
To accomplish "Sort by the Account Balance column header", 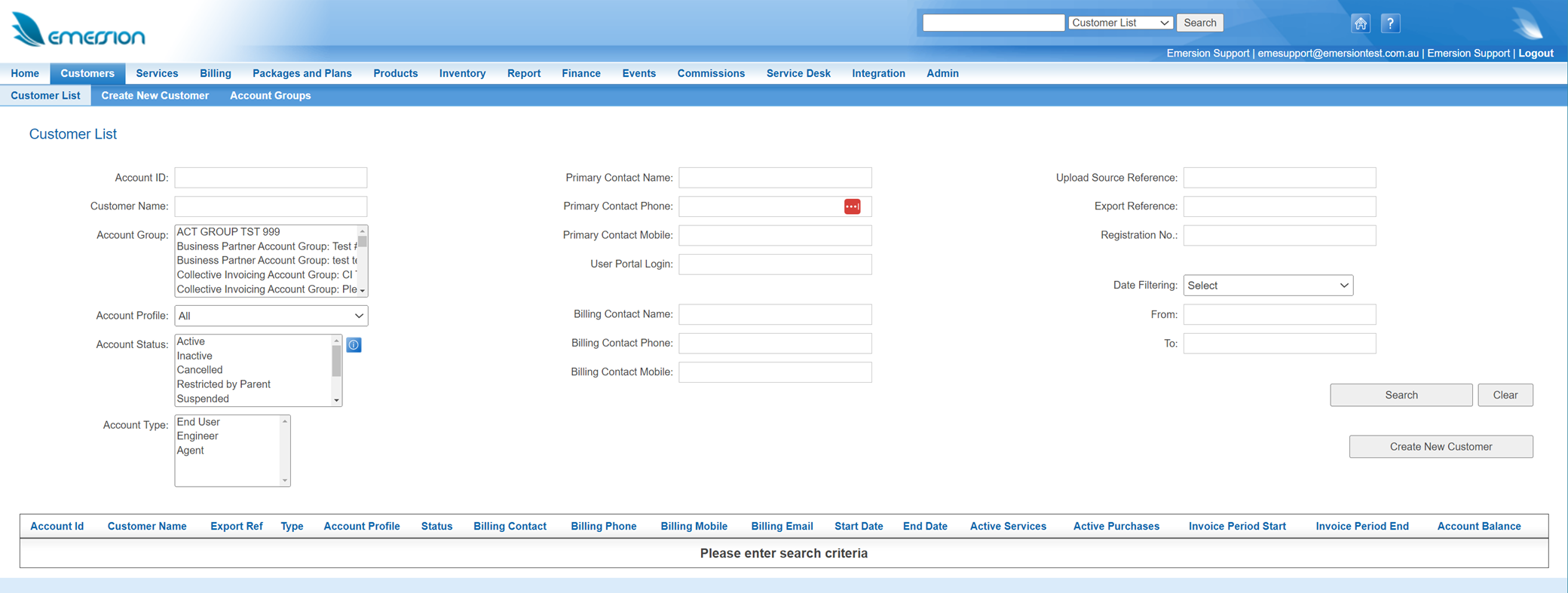I will pos(1478,526).
